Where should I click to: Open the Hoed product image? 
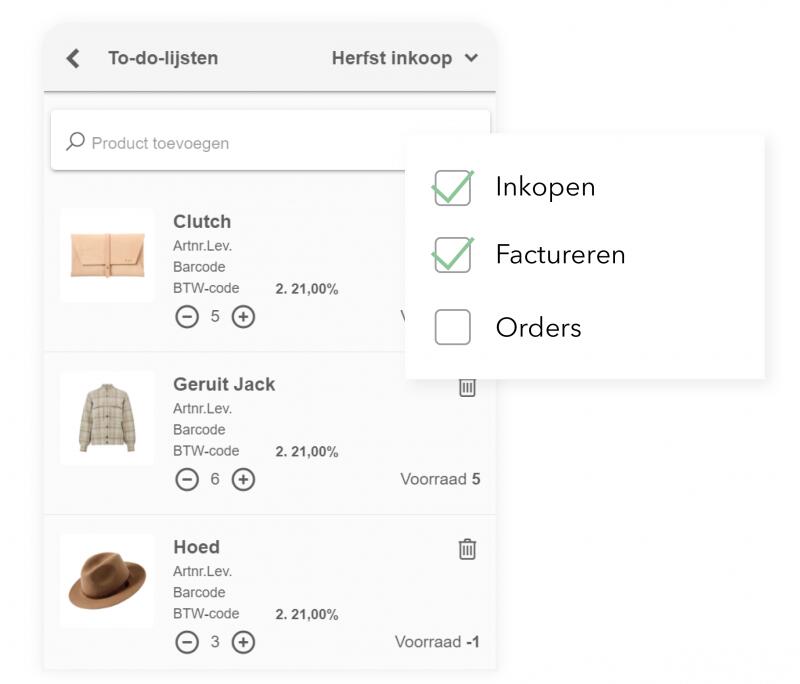click(107, 581)
